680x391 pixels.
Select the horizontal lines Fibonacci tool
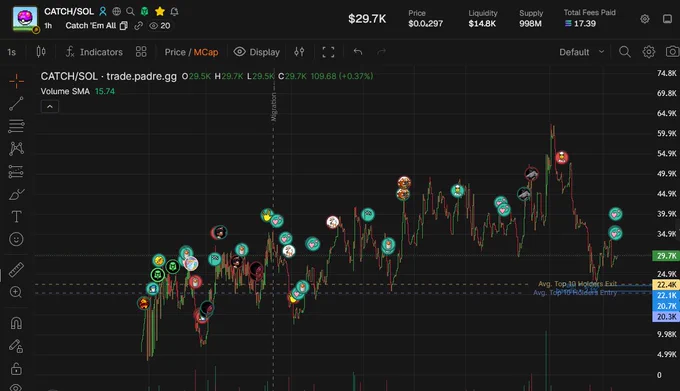16,126
